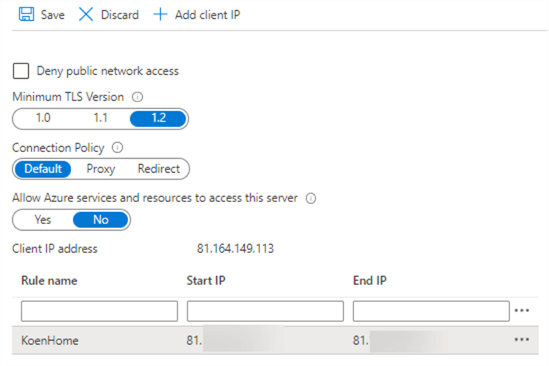Click the KoenHome Start IP cell

click(235, 340)
